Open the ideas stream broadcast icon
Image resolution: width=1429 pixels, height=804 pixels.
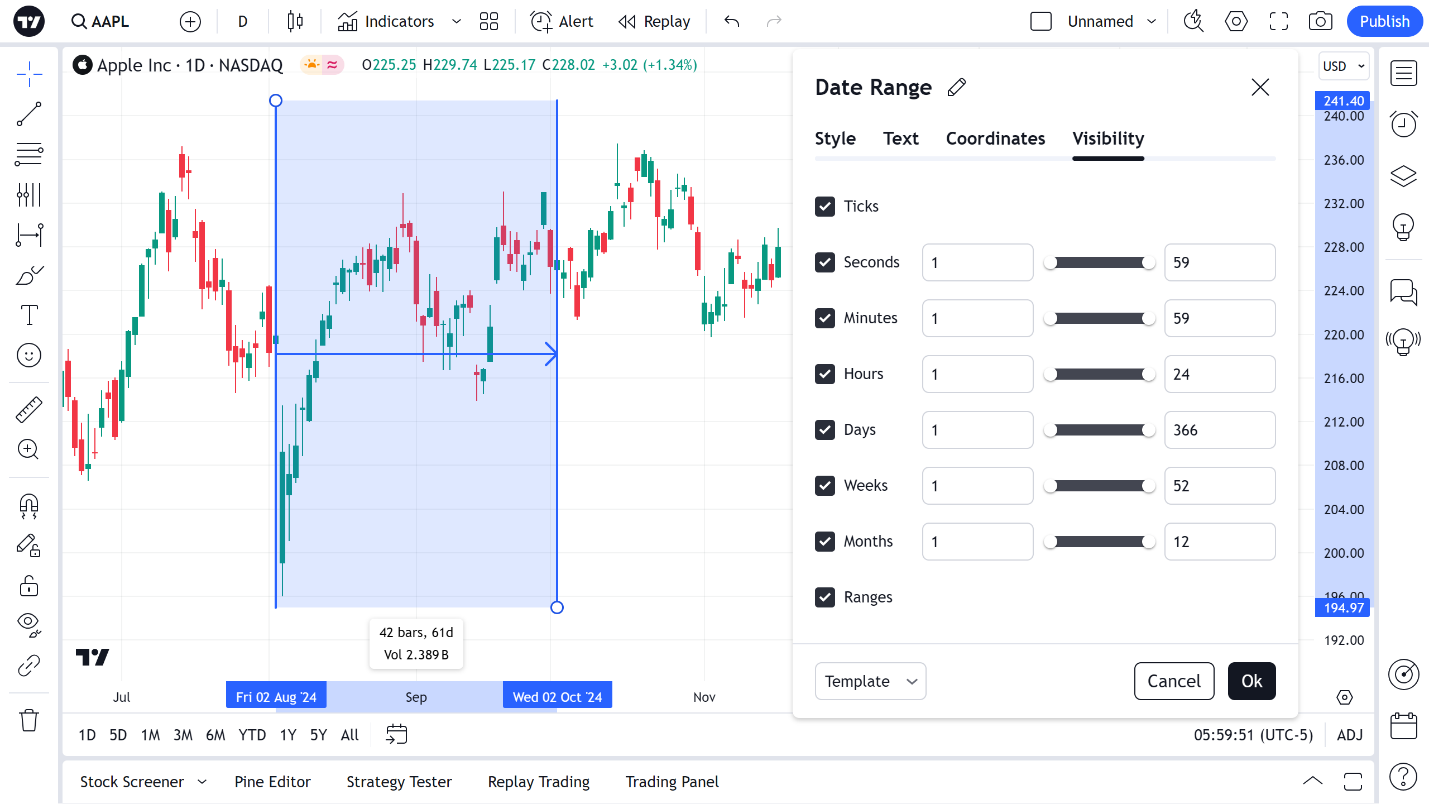(x=1404, y=343)
